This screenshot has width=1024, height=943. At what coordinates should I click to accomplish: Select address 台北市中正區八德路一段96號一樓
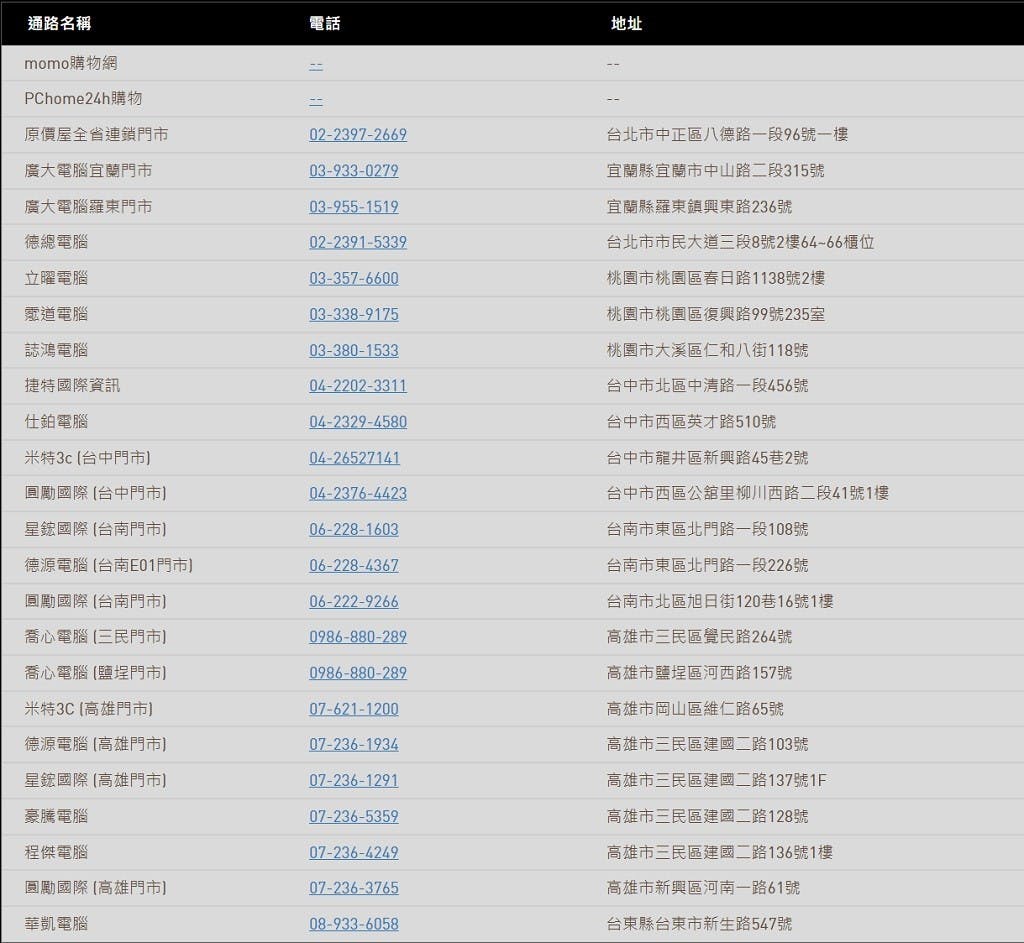tap(728, 135)
